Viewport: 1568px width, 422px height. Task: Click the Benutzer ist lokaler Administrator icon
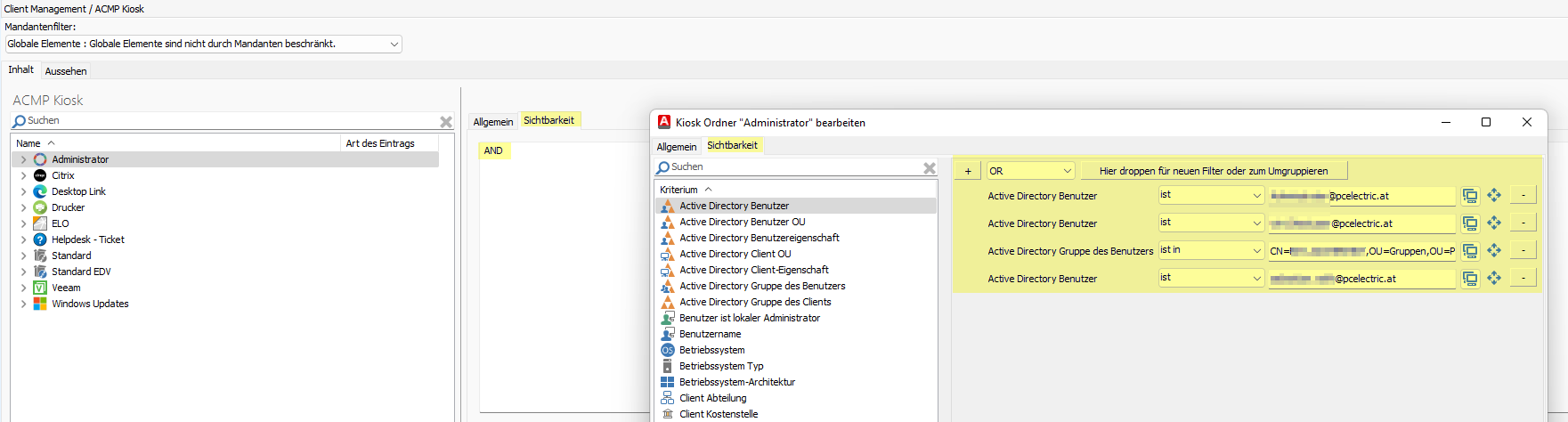coord(668,318)
